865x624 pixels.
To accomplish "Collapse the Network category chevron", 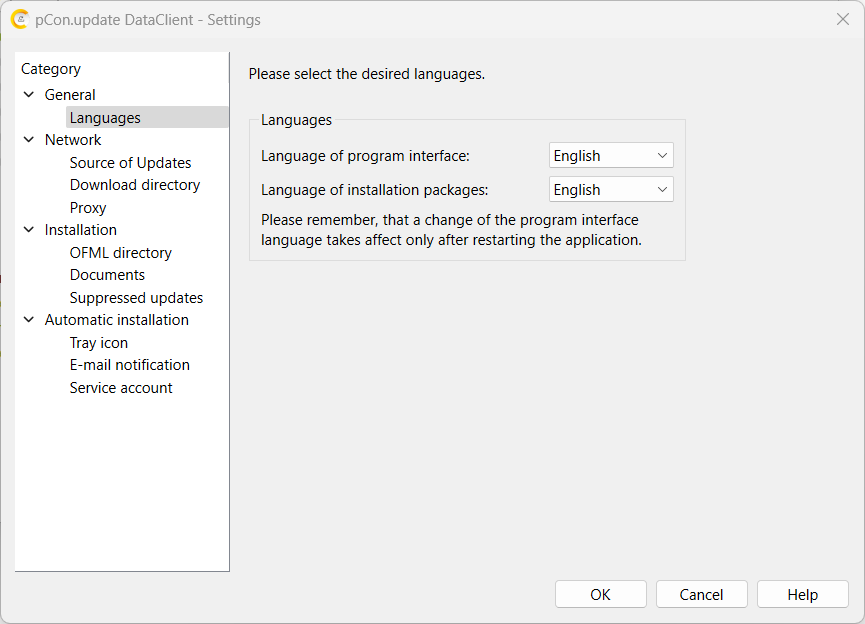I will click(29, 140).
